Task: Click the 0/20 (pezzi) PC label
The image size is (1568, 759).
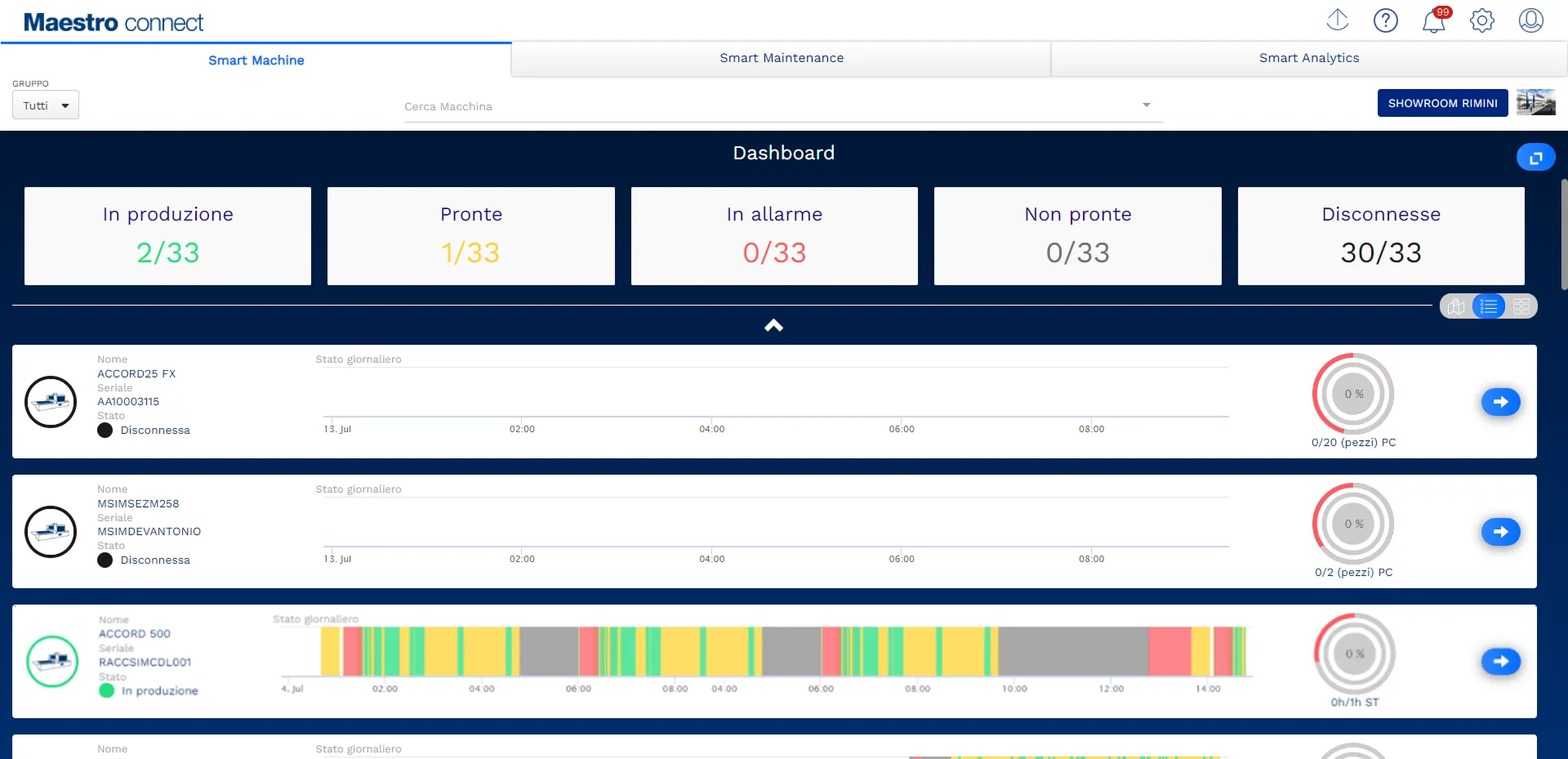Action: pos(1354,443)
